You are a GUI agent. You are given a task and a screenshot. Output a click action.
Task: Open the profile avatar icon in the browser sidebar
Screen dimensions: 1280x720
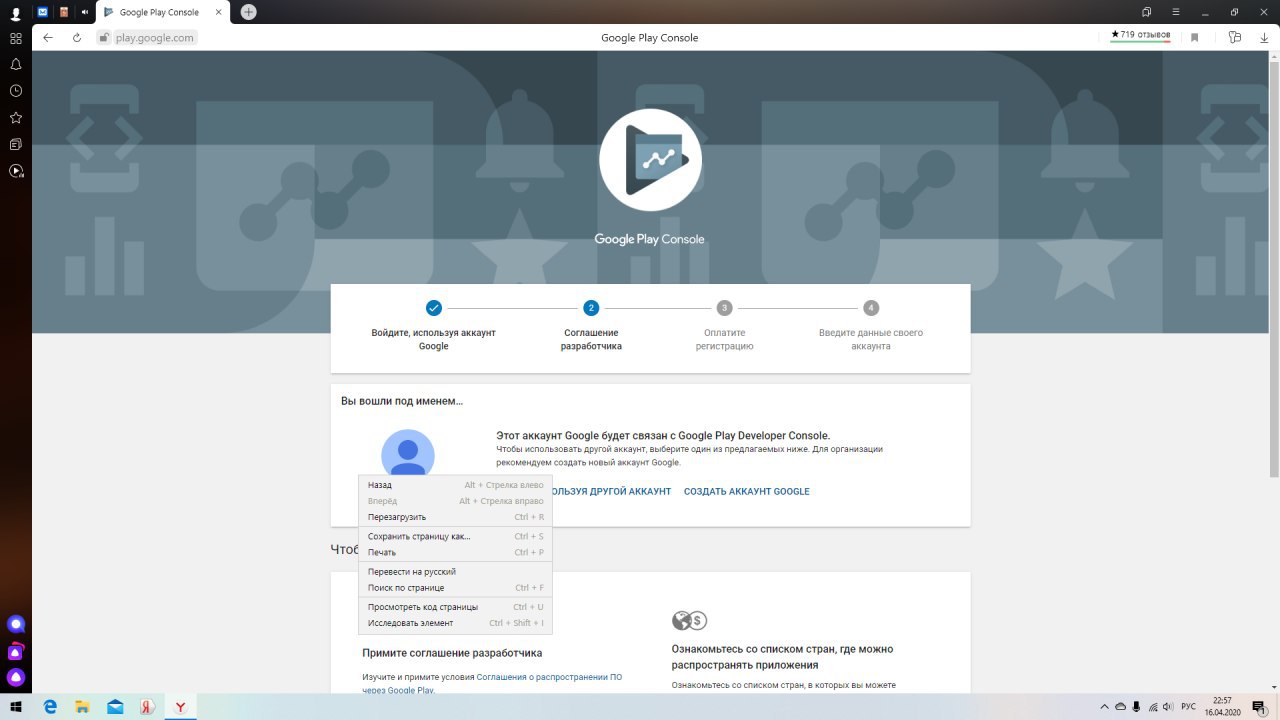pyautogui.click(x=16, y=13)
